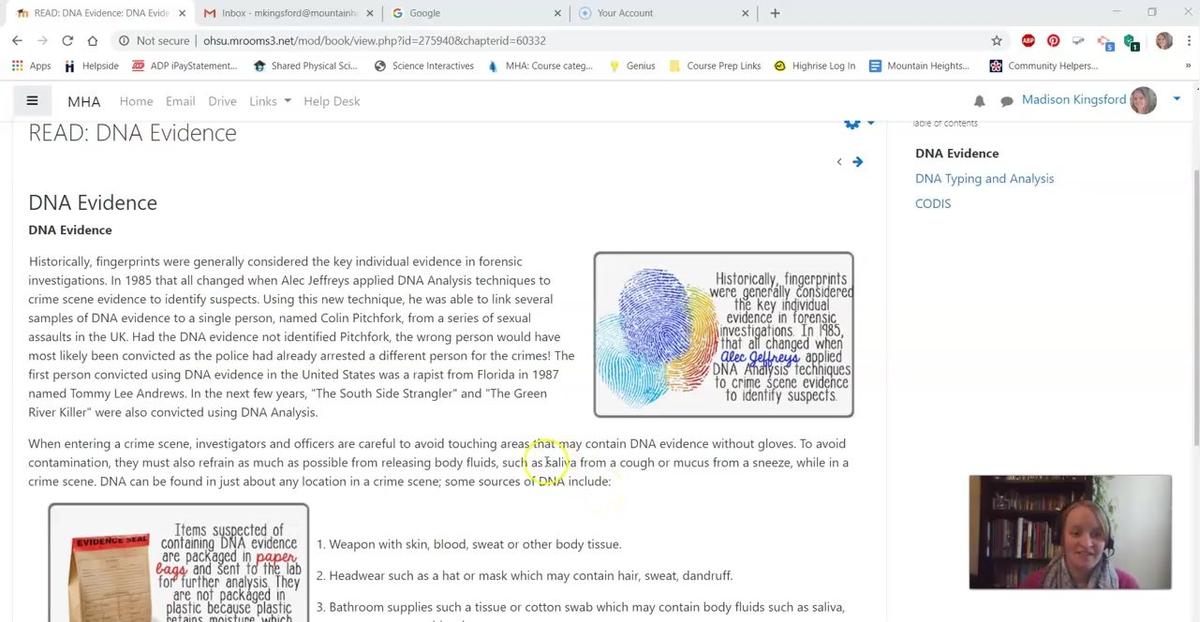Show hidden bookmarks overflow chevron
Screen dimensions: 1200x622
(x=1187, y=66)
